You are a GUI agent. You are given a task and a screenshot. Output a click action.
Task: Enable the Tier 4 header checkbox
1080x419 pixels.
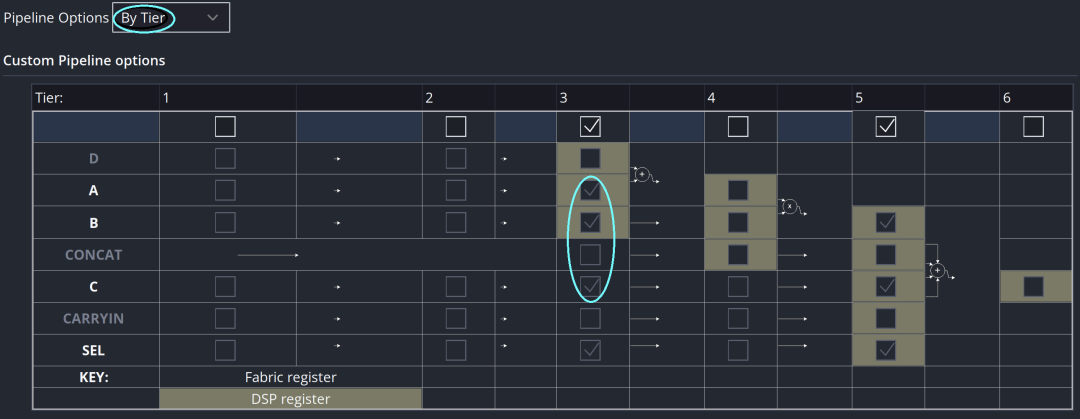coord(738,126)
